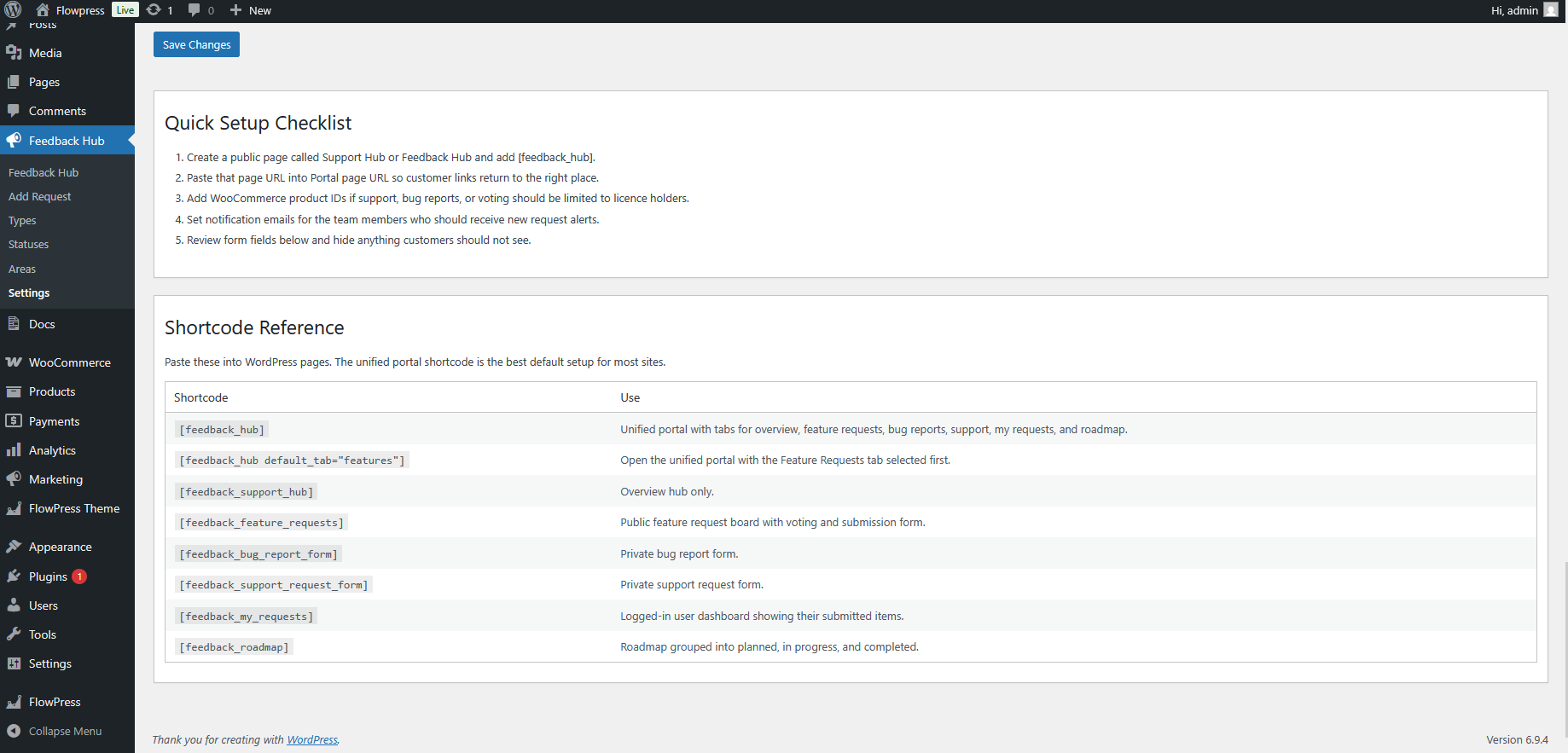Image resolution: width=1568 pixels, height=753 pixels.
Task: Click the plugins update count badge
Action: [79, 576]
